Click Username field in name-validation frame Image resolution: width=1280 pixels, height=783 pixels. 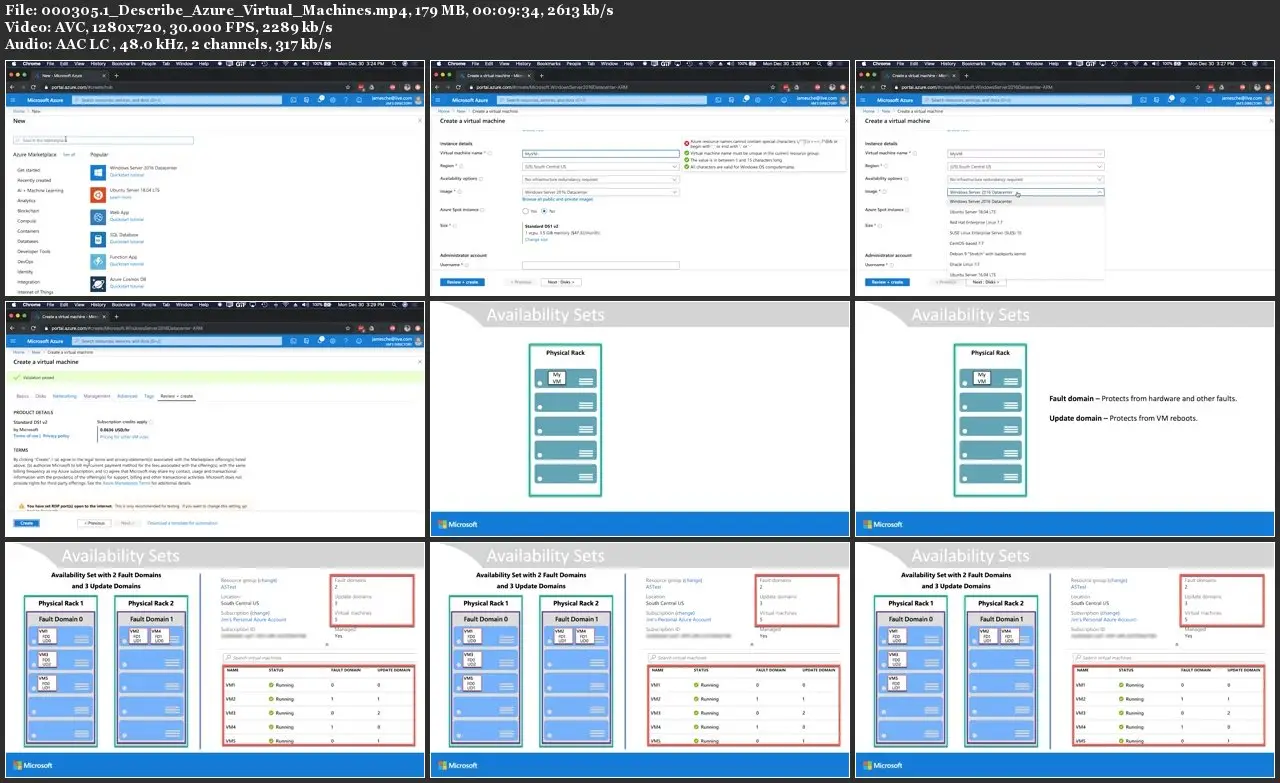coord(601,265)
